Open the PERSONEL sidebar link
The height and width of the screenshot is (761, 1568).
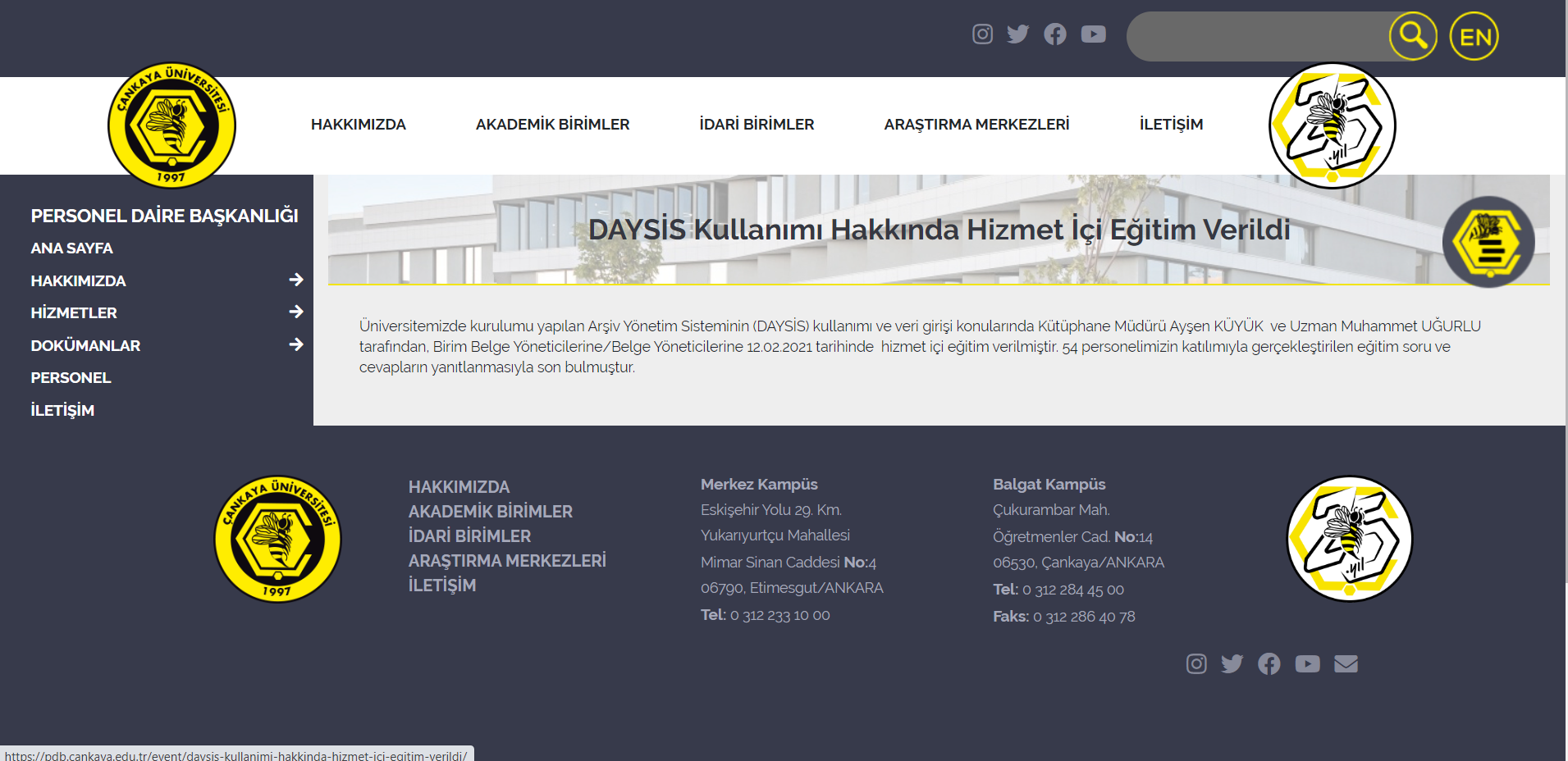coord(71,378)
